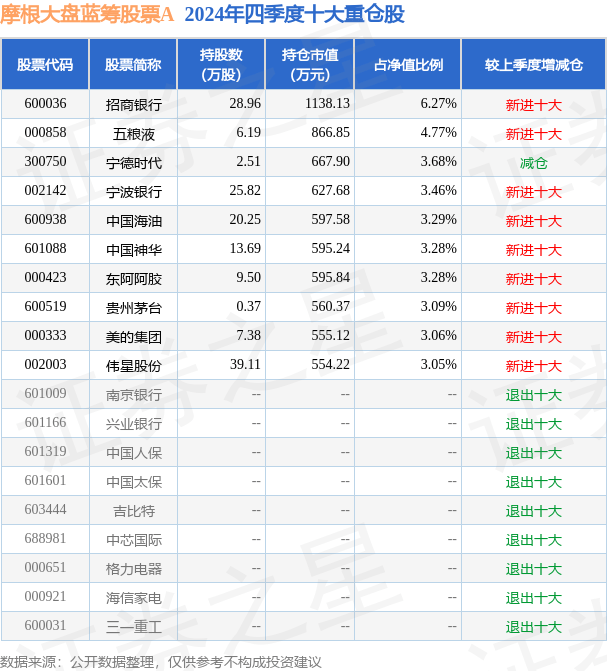Click share count 39.11
This screenshot has width=607, height=671.
click(245, 365)
